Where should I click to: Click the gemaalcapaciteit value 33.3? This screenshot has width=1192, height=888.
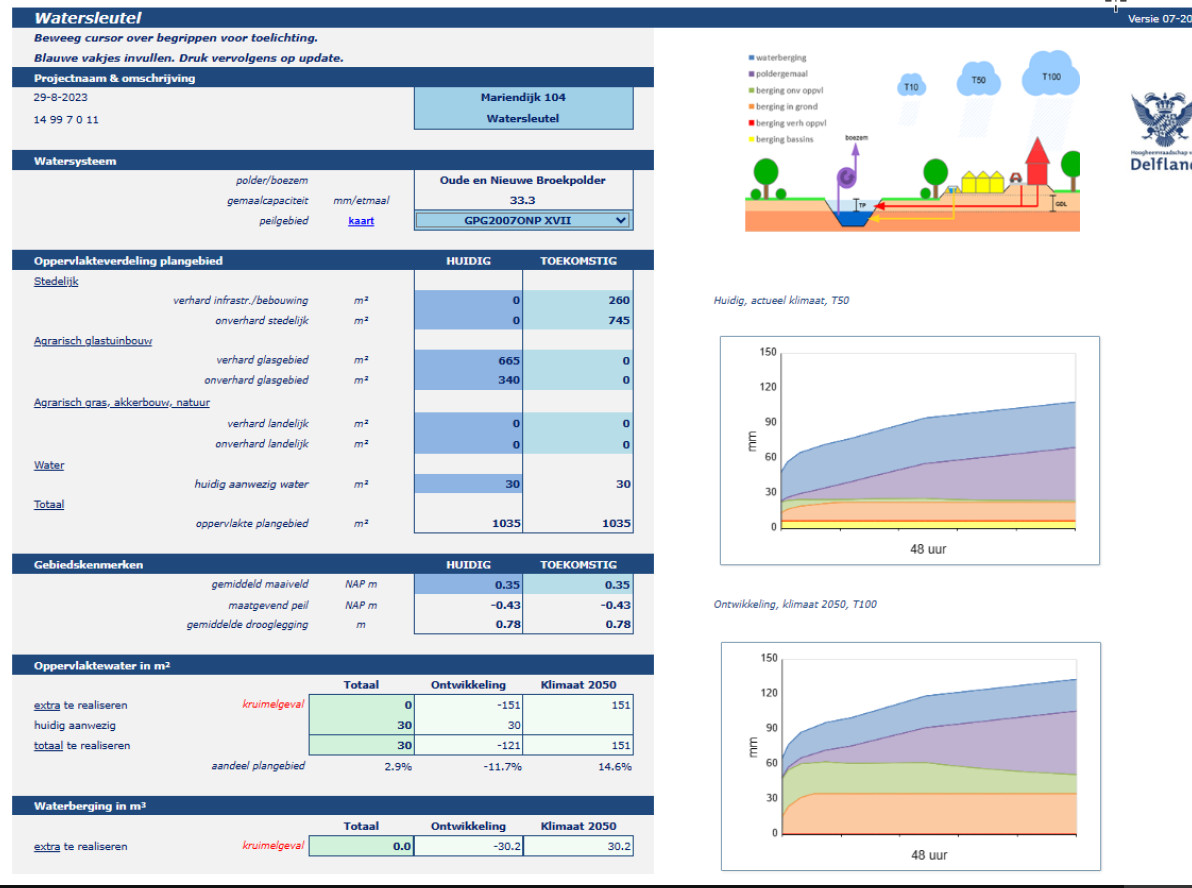pos(522,201)
